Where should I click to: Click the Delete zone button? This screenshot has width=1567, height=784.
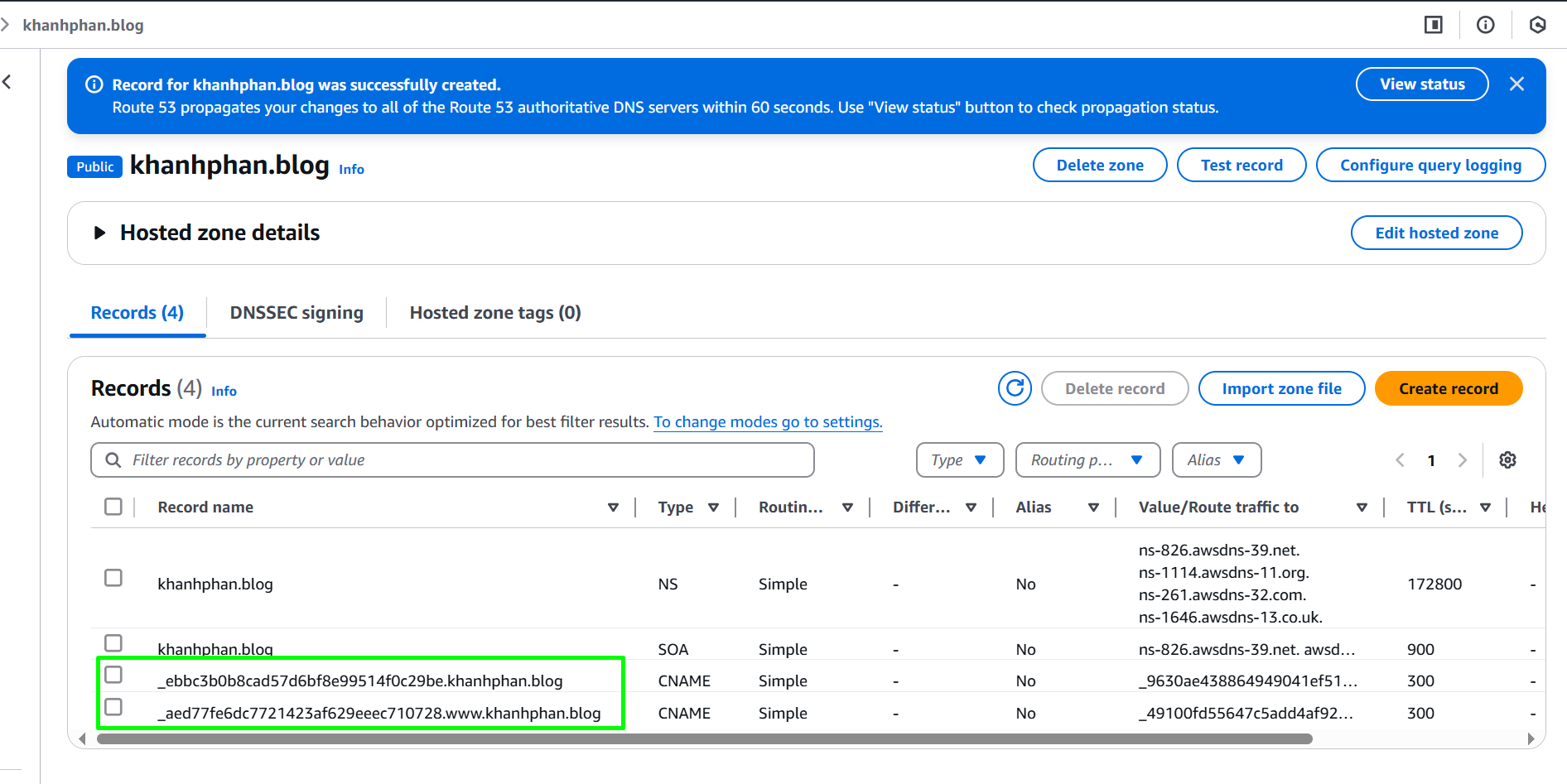pyautogui.click(x=1100, y=165)
